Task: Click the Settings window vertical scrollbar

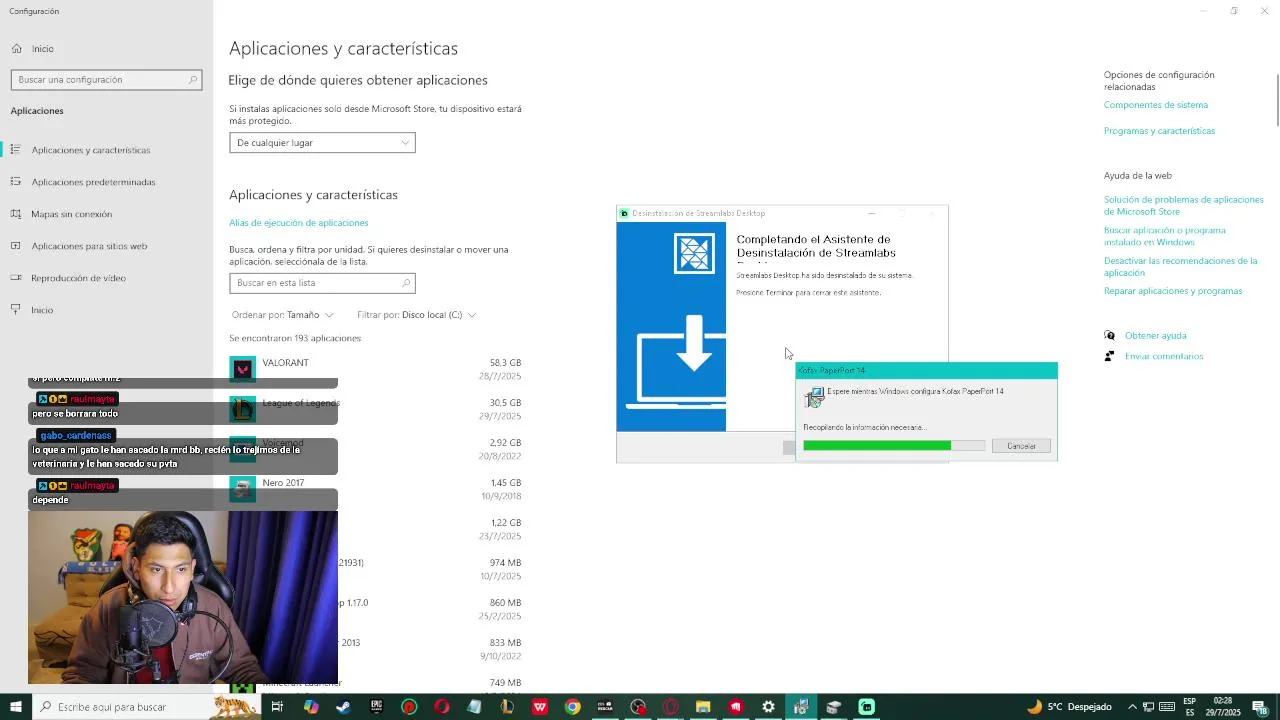Action: 1277,100
